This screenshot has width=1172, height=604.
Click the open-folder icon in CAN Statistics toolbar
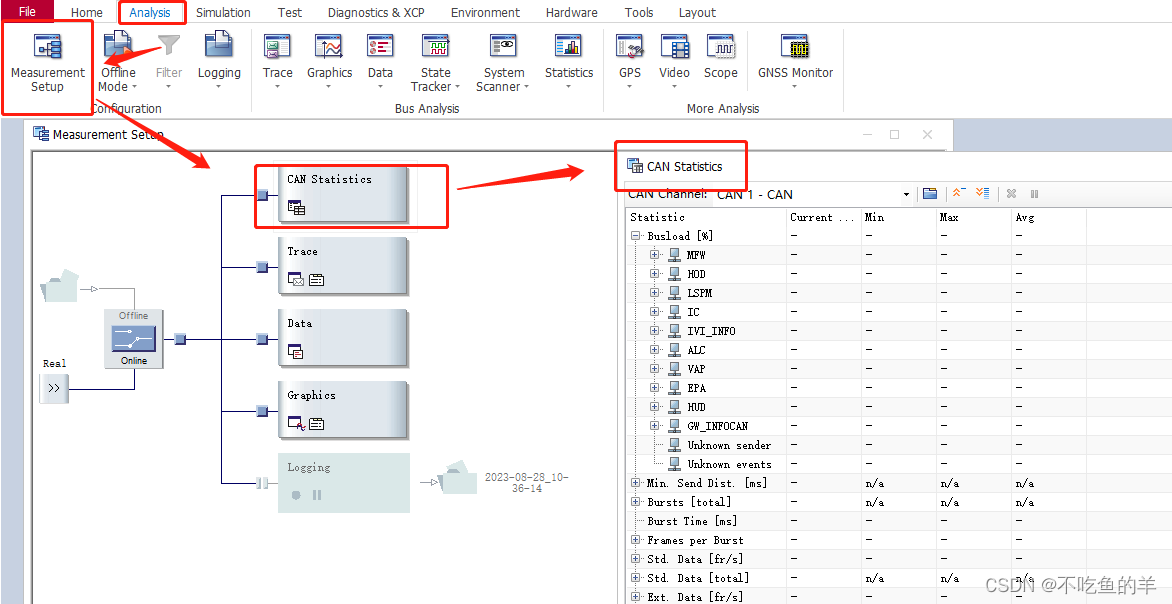tap(930, 194)
